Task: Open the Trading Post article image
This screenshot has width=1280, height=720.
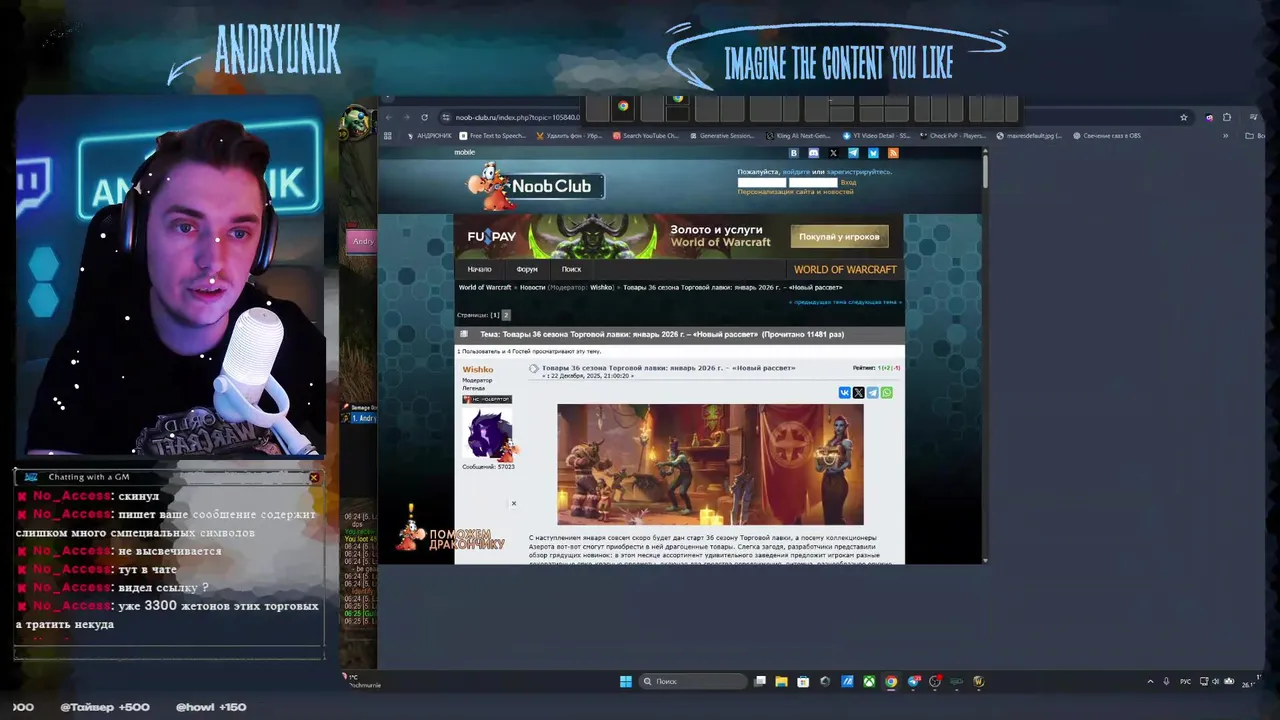Action: pos(710,464)
